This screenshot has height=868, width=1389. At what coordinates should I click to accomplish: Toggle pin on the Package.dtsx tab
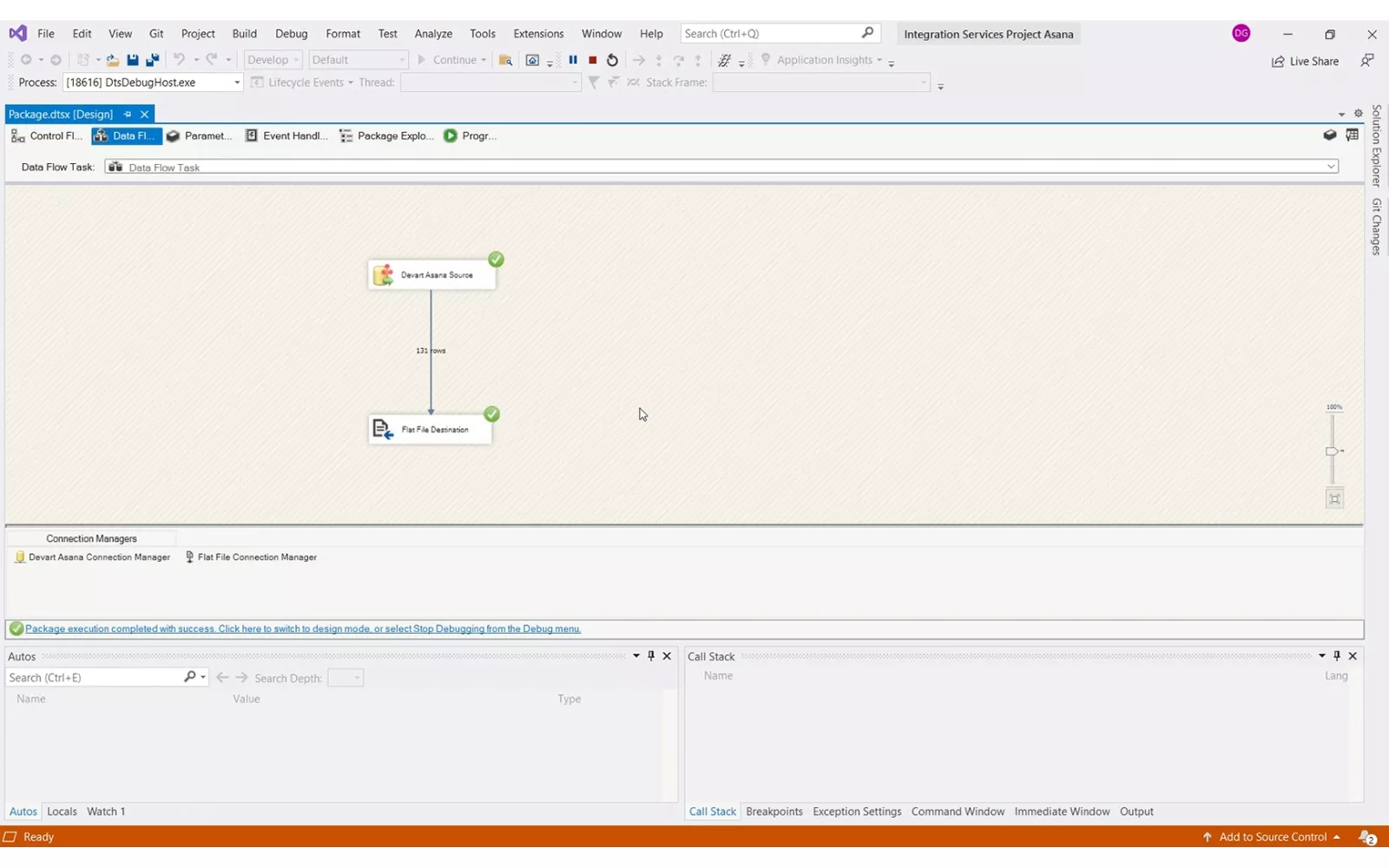click(128, 115)
